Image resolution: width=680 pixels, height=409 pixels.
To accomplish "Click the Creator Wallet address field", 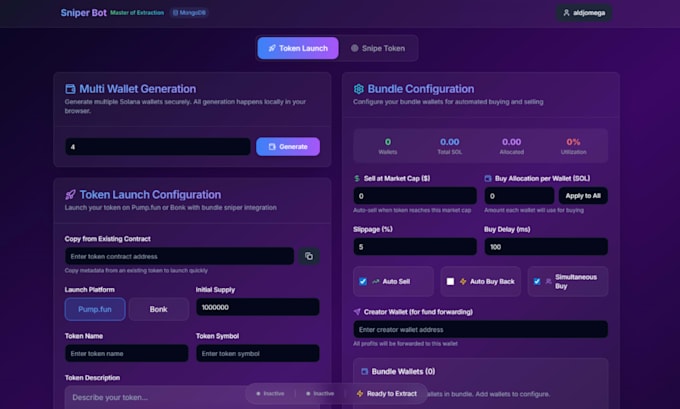I will point(481,330).
